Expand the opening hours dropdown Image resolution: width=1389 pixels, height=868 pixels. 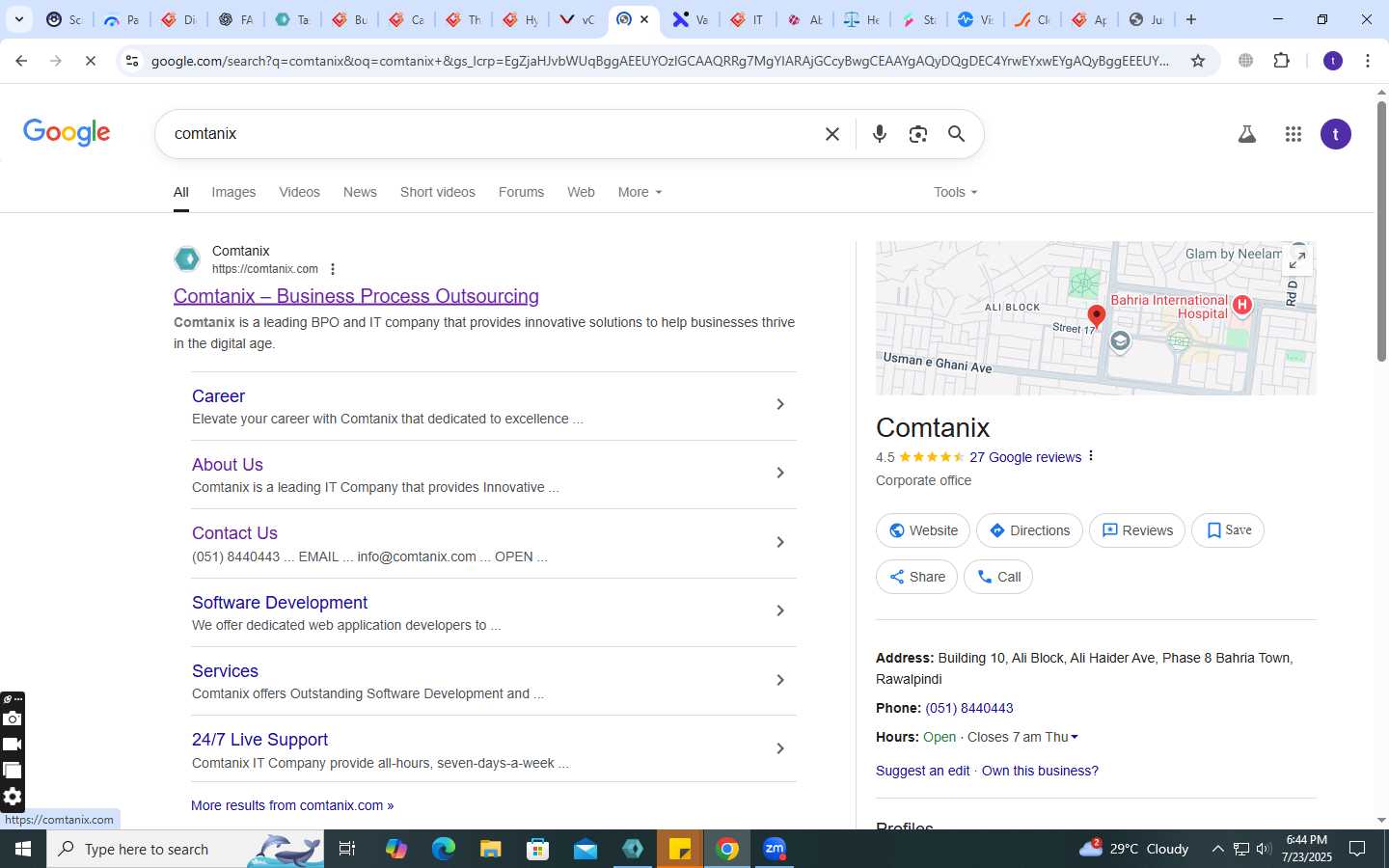click(1075, 737)
